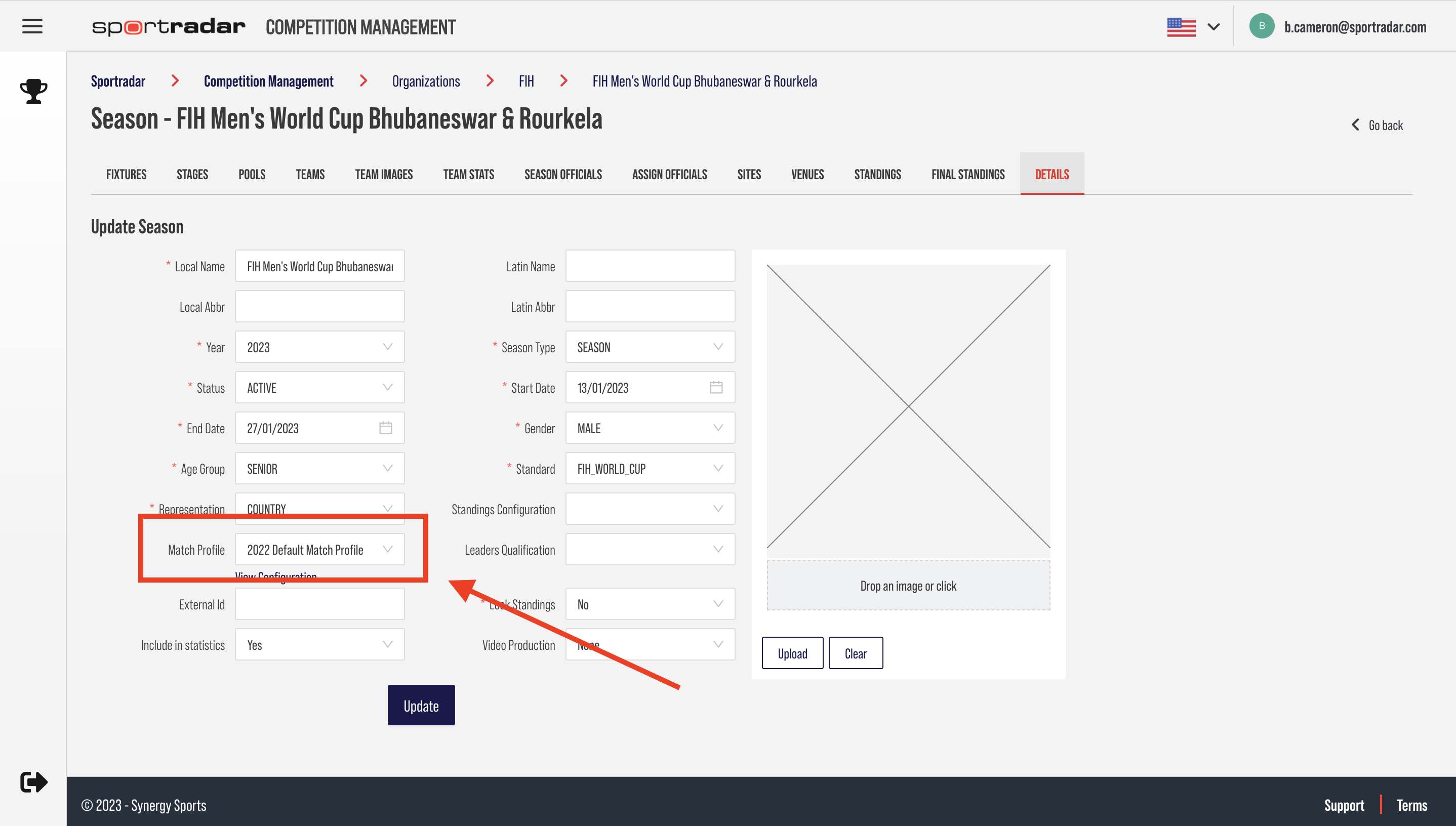
Task: Click the trophy competitions sidebar icon
Action: click(x=33, y=91)
